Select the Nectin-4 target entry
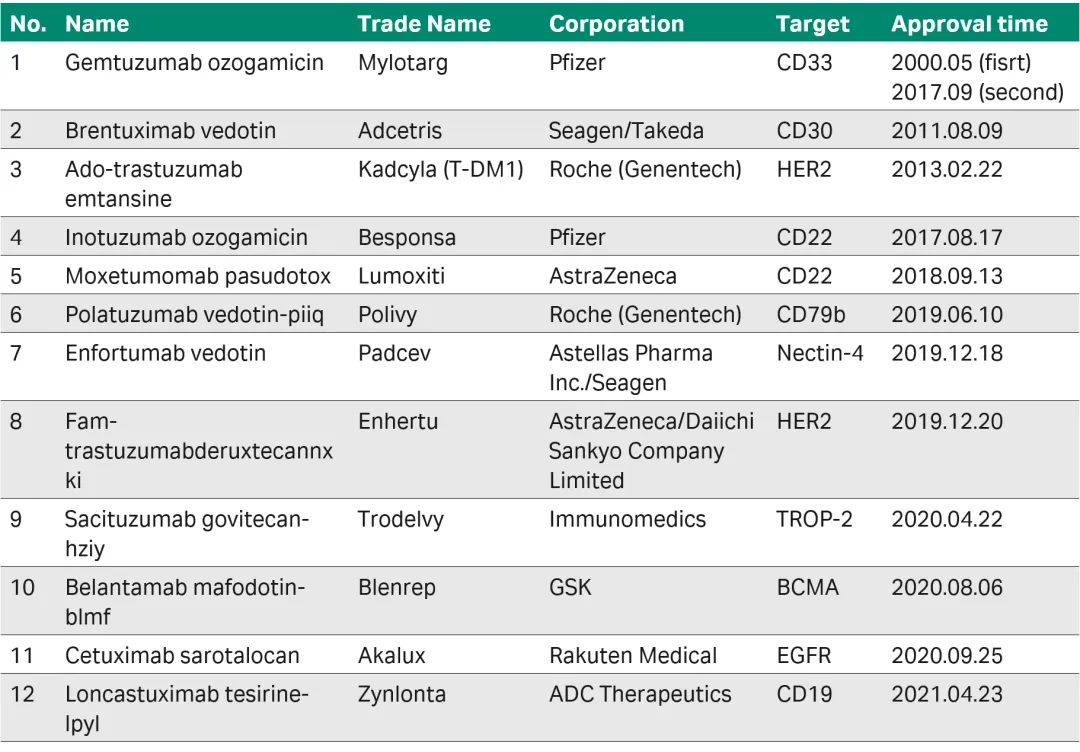Screen dimensions: 1080x752 [x=820, y=353]
